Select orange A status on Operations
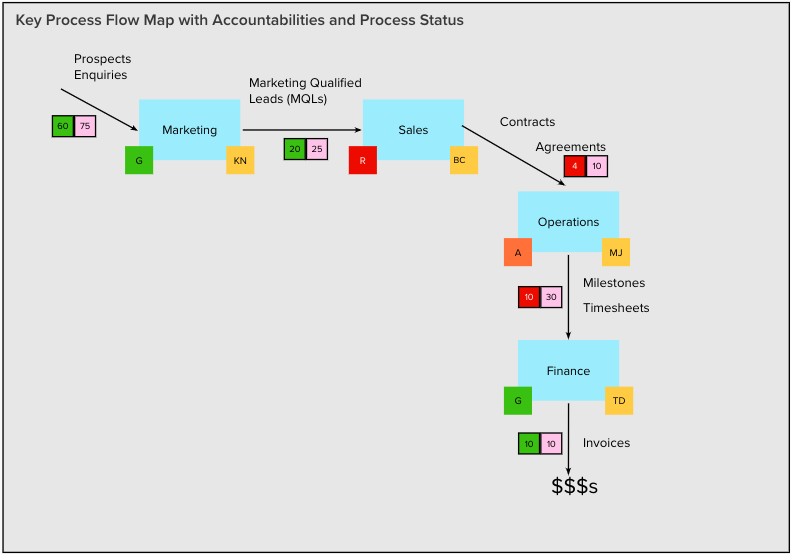 pos(518,252)
